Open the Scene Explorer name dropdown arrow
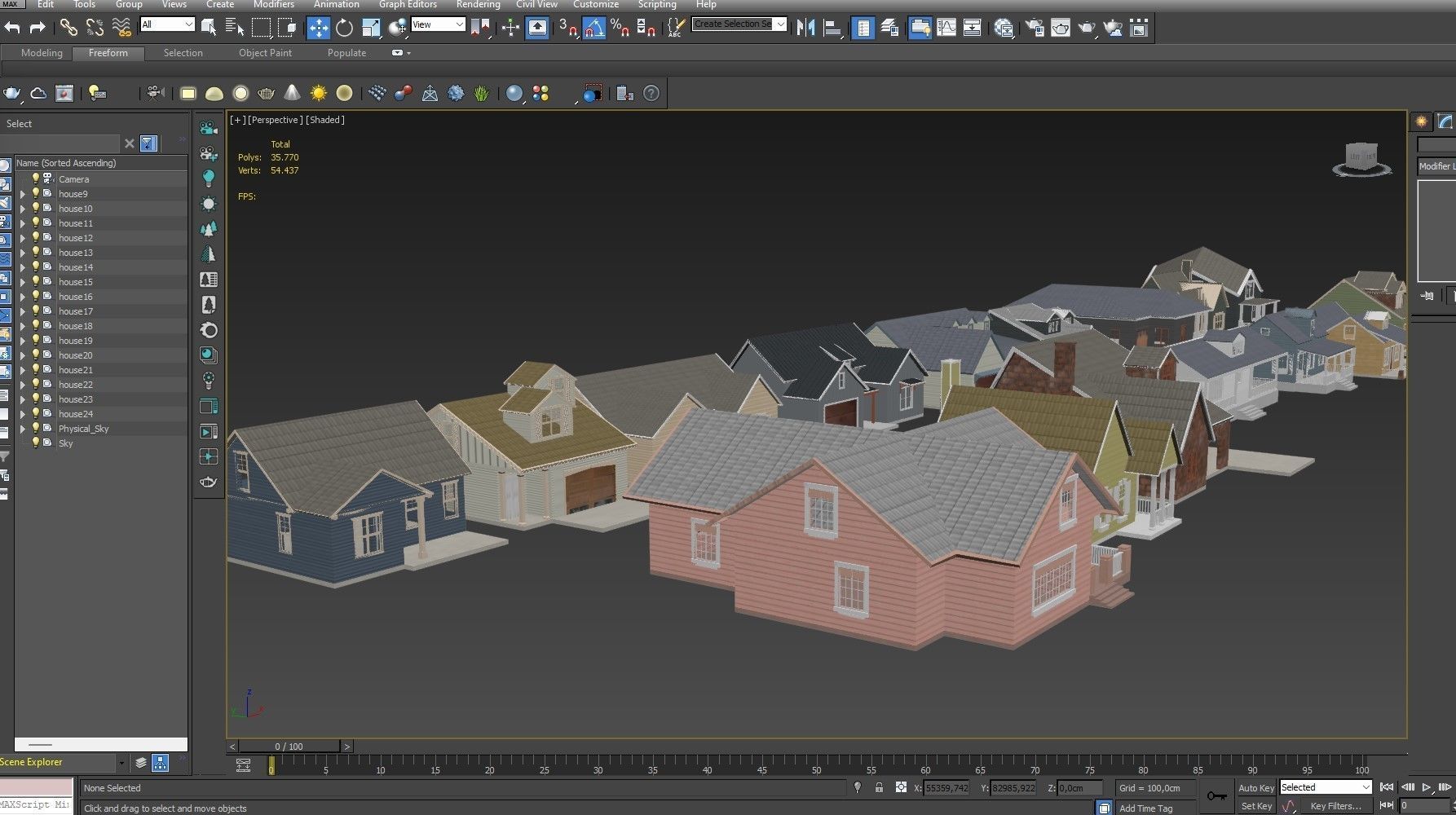The height and width of the screenshot is (815, 1456). [x=121, y=763]
